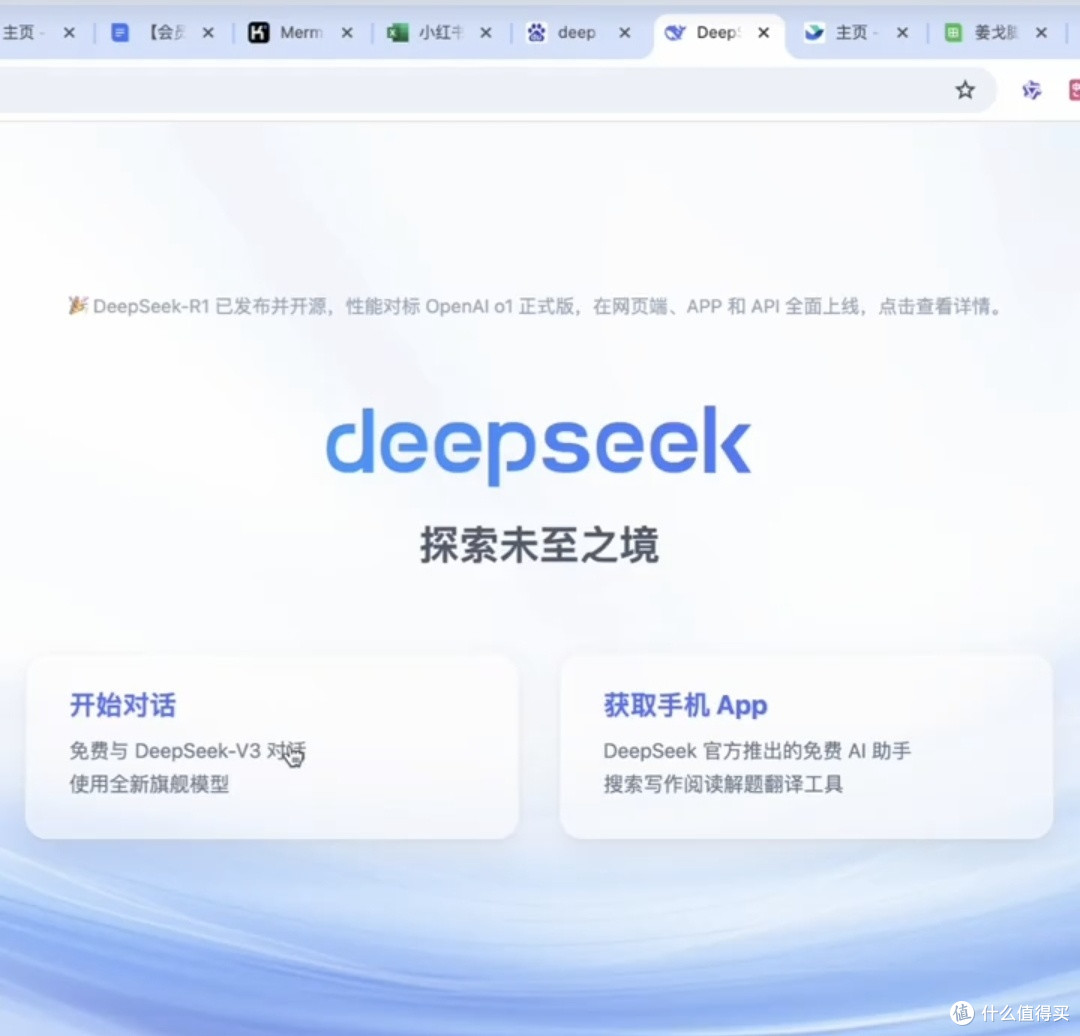This screenshot has height=1036, width=1080.
Task: Click the red extension icon at toolbar edge
Action: pyautogui.click(x=1074, y=90)
